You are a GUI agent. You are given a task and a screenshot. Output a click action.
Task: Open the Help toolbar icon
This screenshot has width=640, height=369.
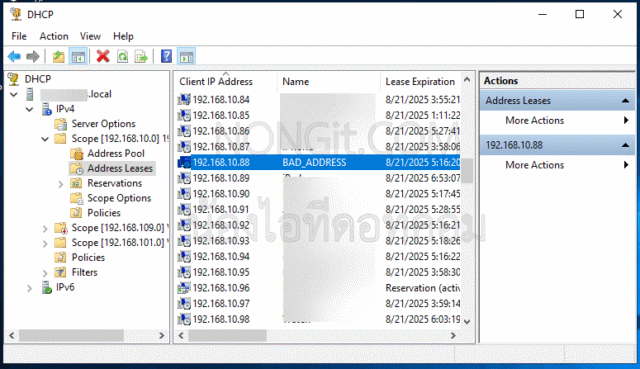point(167,56)
